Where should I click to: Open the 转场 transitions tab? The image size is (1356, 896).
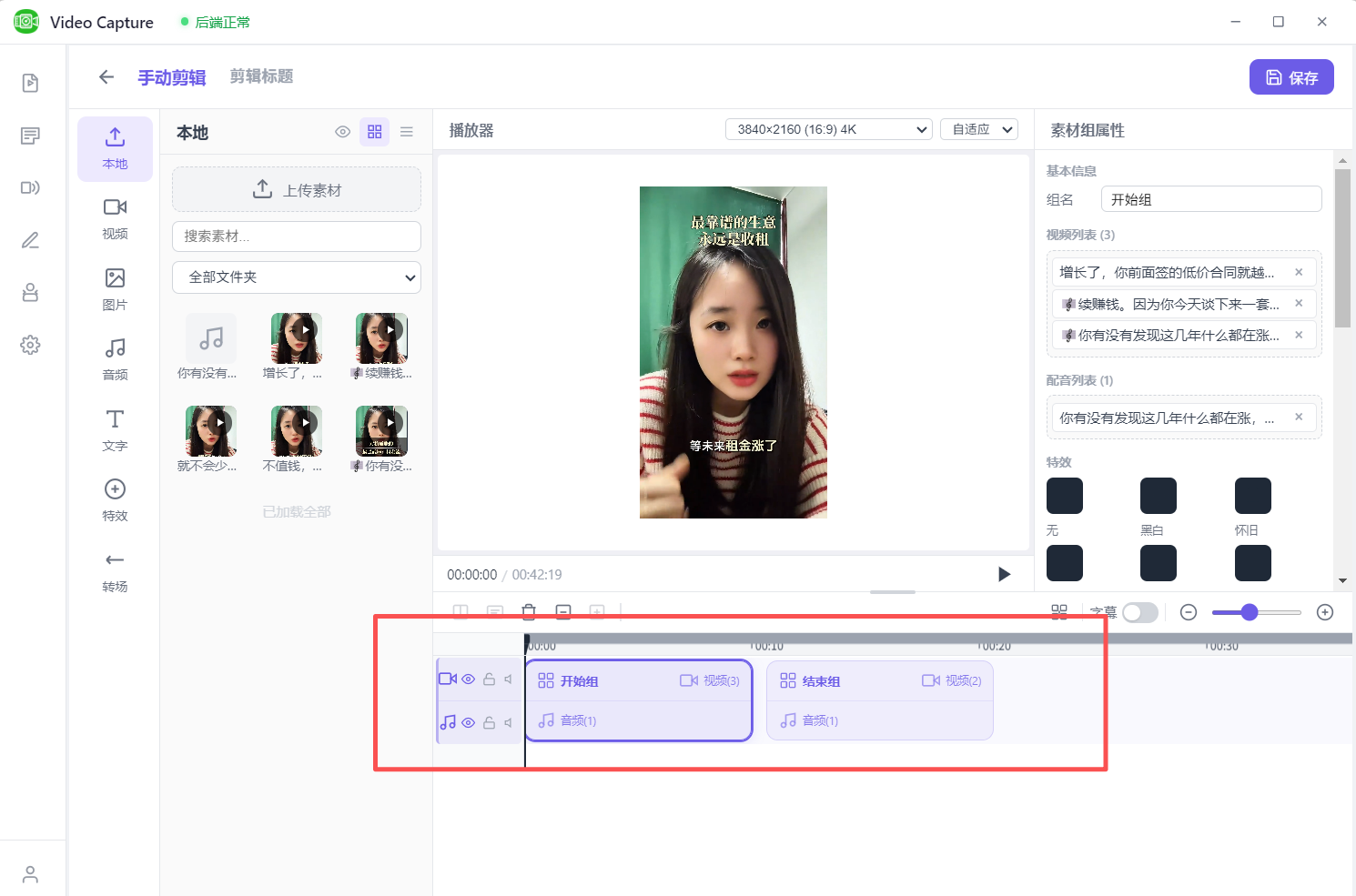115,572
